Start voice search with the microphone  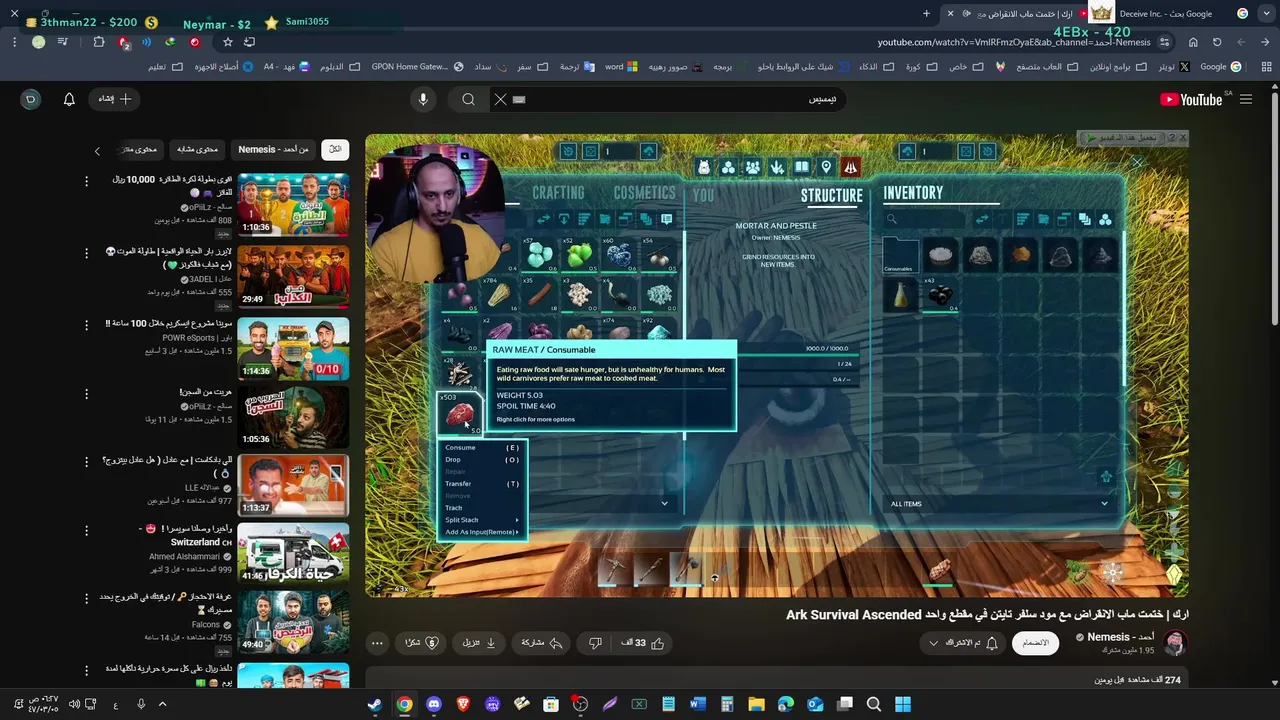pyautogui.click(x=423, y=99)
